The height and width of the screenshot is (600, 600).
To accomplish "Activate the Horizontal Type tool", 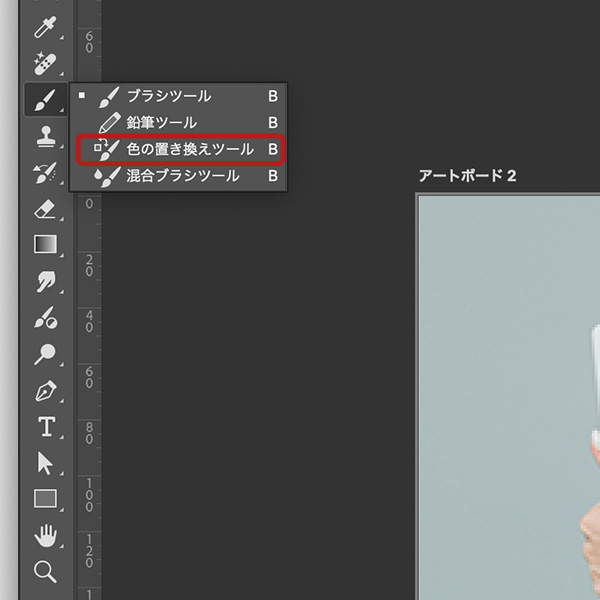I will [x=45, y=427].
